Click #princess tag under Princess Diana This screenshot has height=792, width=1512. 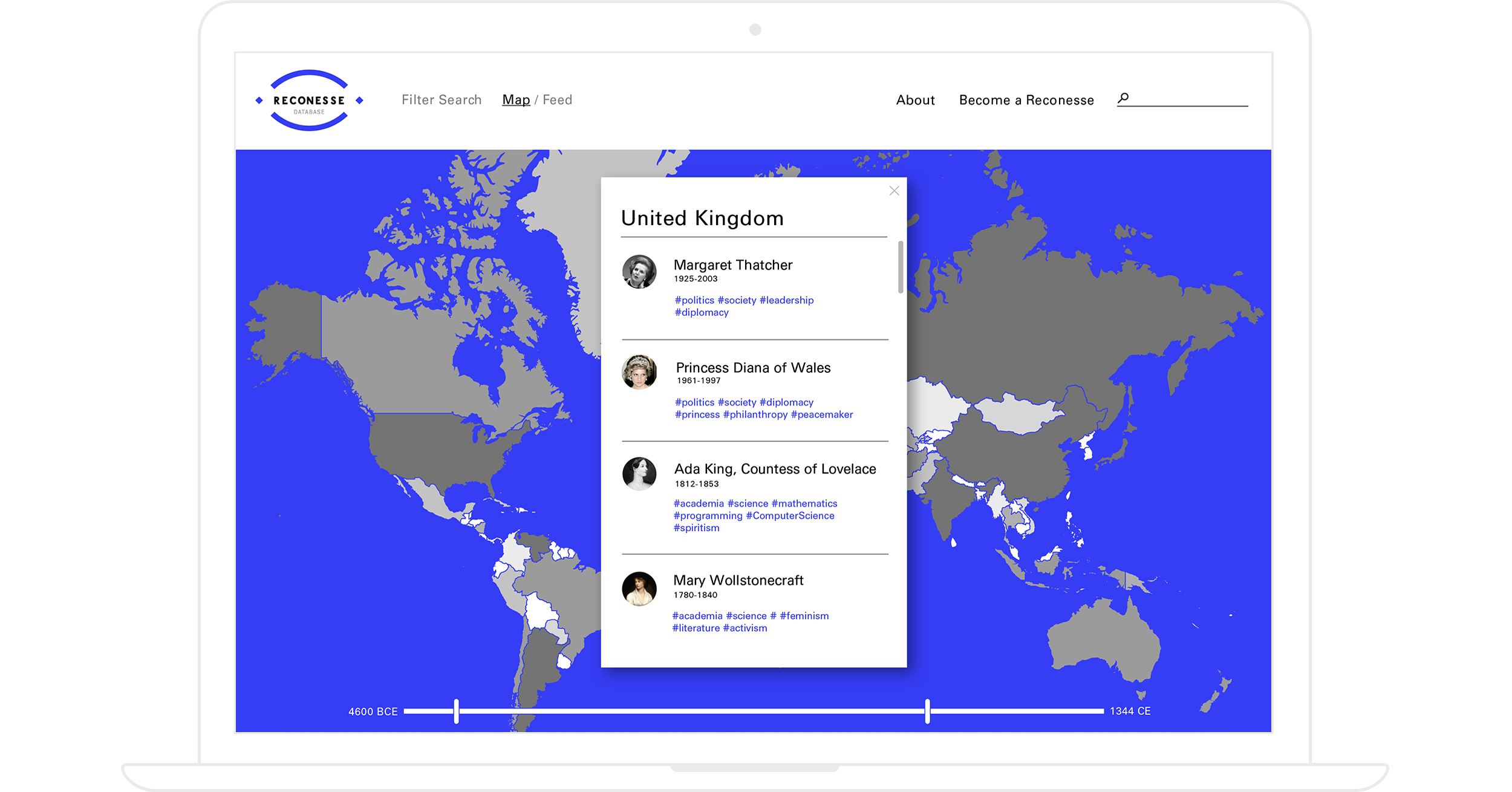(697, 414)
